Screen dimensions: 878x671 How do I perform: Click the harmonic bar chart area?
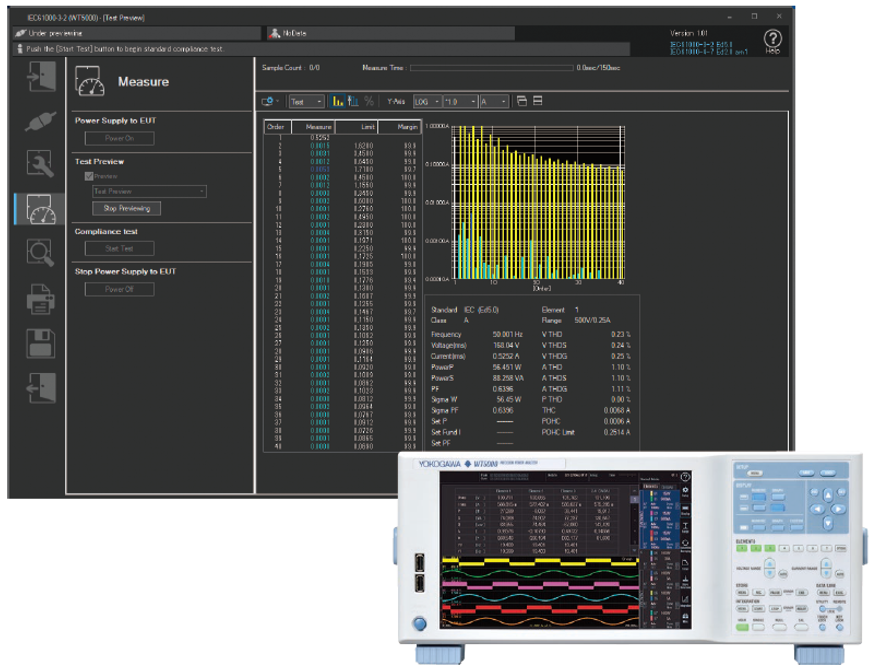pos(538,203)
